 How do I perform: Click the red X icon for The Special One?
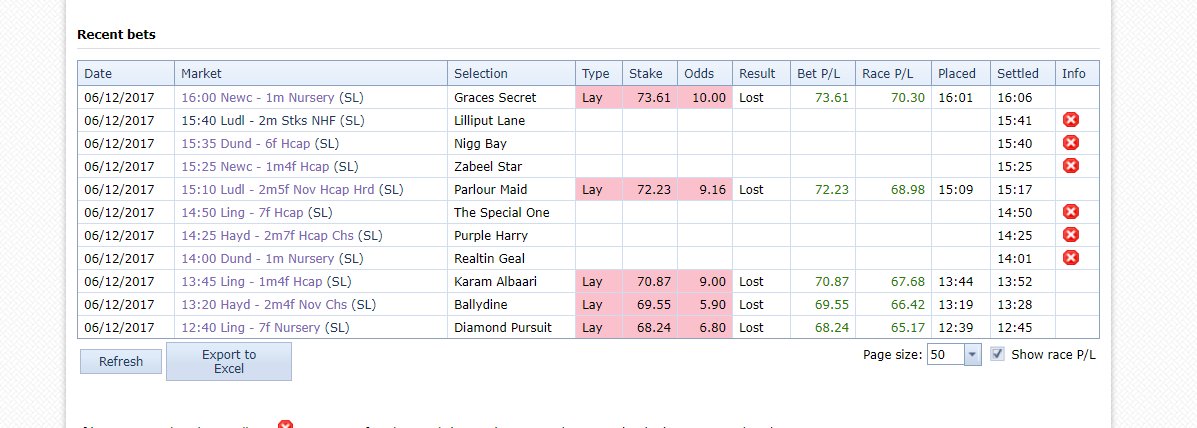[x=1071, y=211]
